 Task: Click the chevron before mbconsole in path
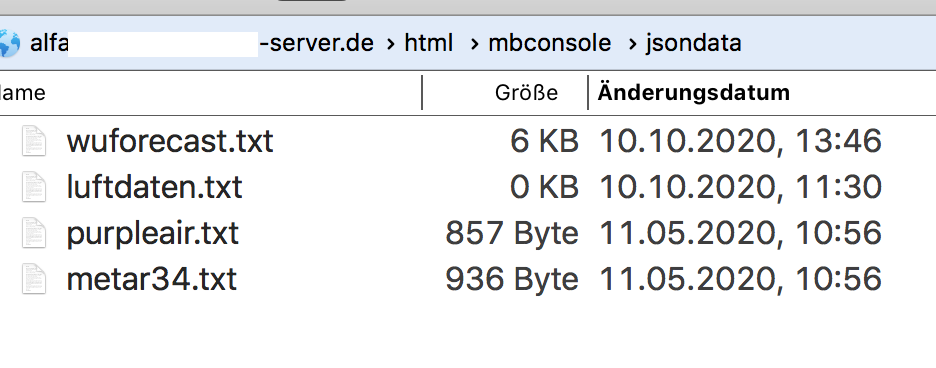pyautogui.click(x=475, y=44)
